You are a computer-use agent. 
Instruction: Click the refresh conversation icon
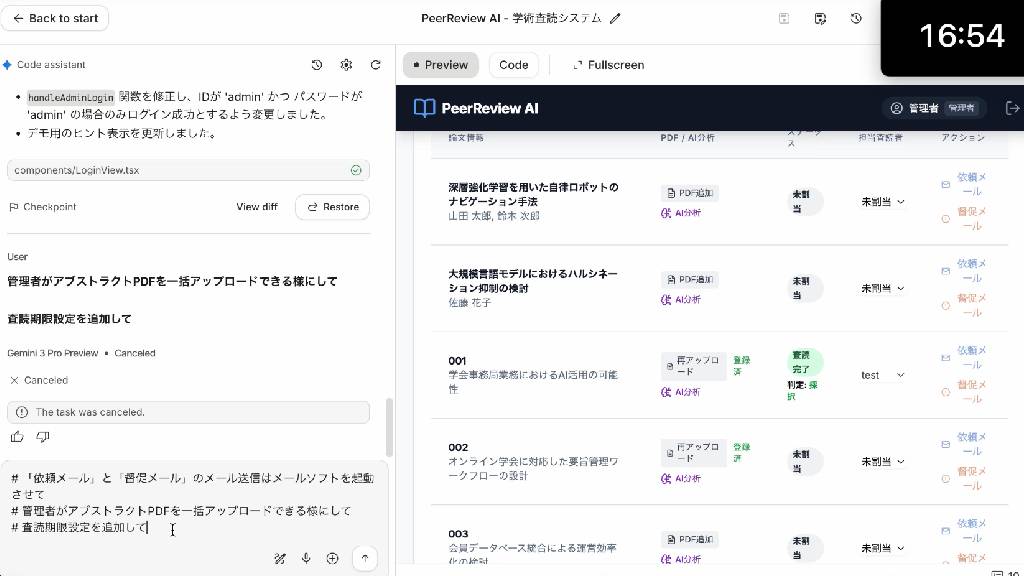click(376, 65)
